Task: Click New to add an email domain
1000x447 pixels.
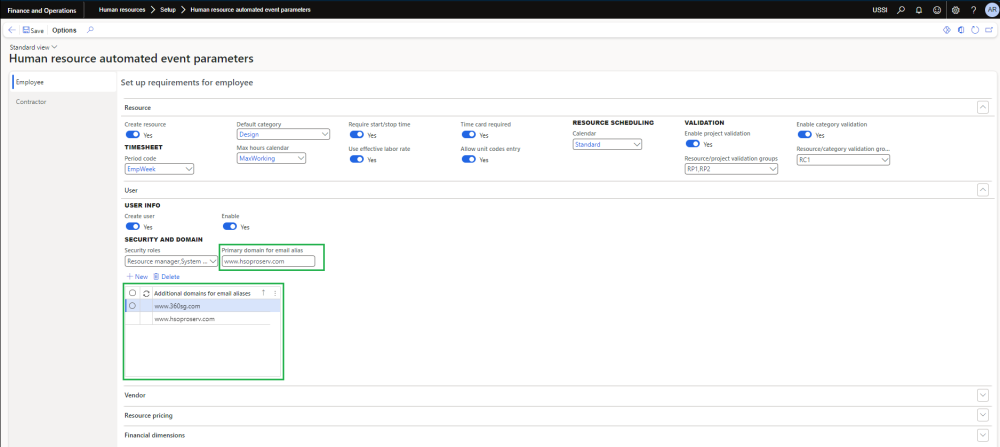Action: coord(137,276)
